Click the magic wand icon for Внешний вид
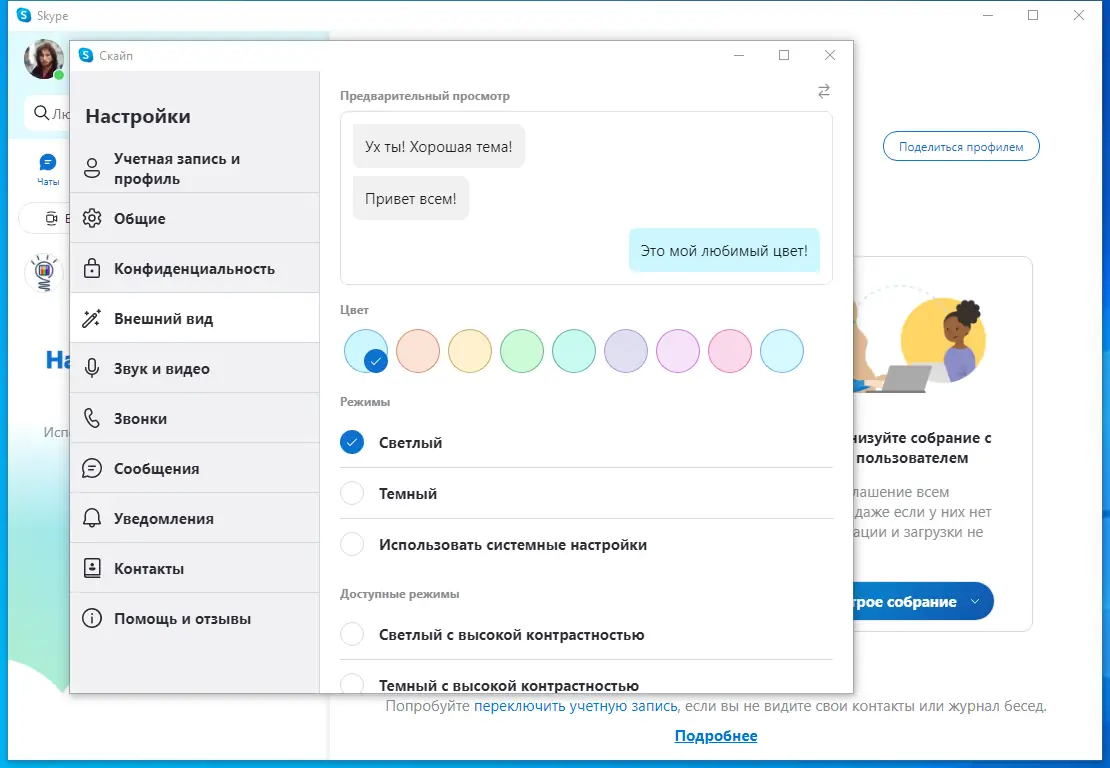This screenshot has width=1110, height=768. pyautogui.click(x=92, y=319)
